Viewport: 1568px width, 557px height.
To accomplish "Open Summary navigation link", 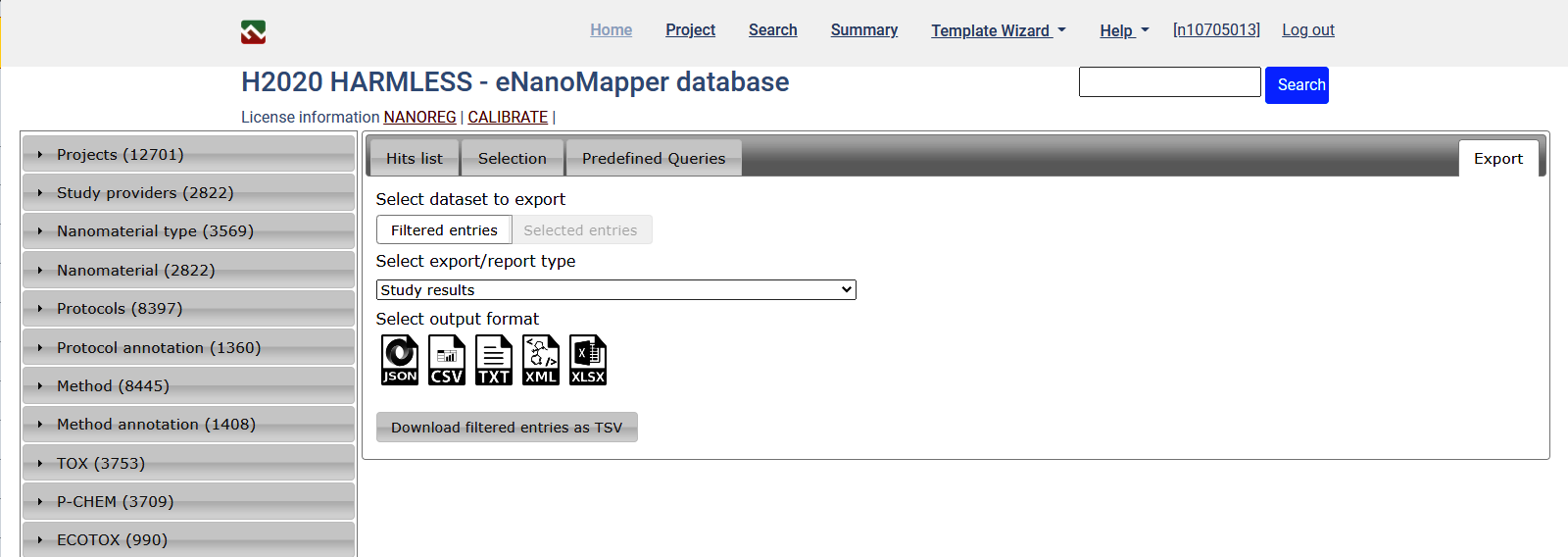I will tap(864, 30).
